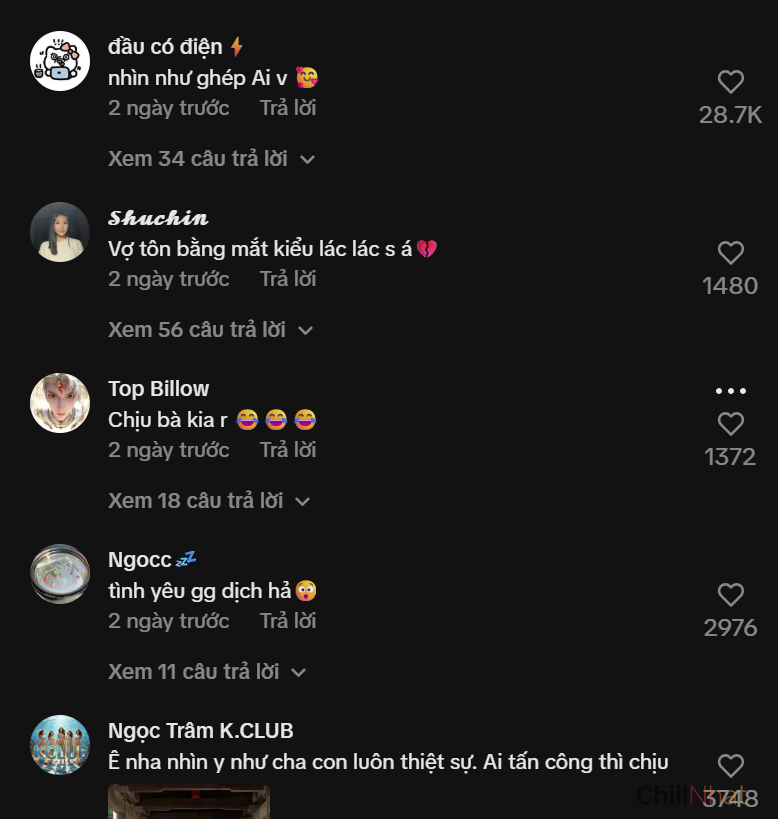Open Shuchin's profile picture
Screen dimensions: 778x819
[60, 232]
